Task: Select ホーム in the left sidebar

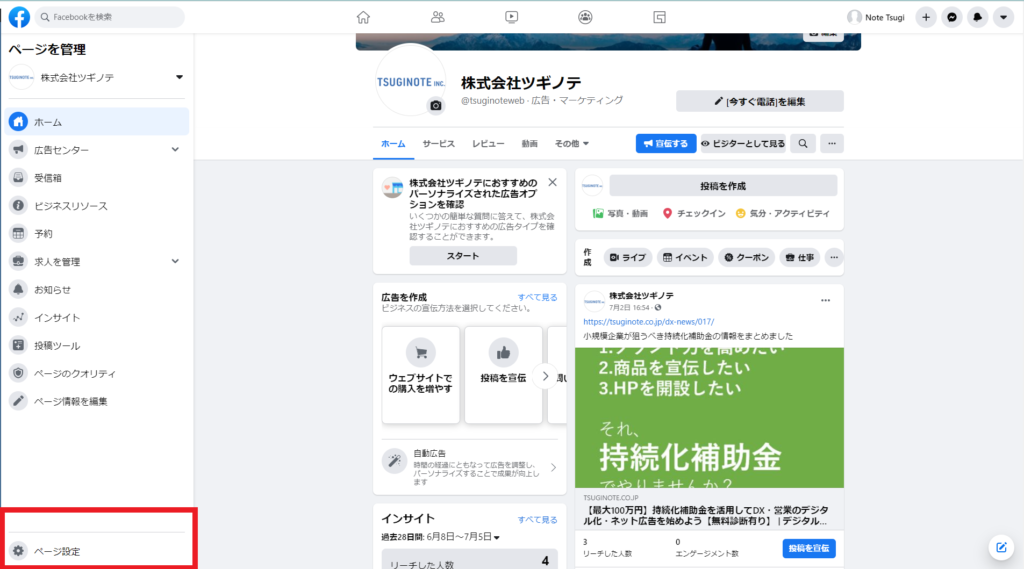Action: tap(97, 122)
